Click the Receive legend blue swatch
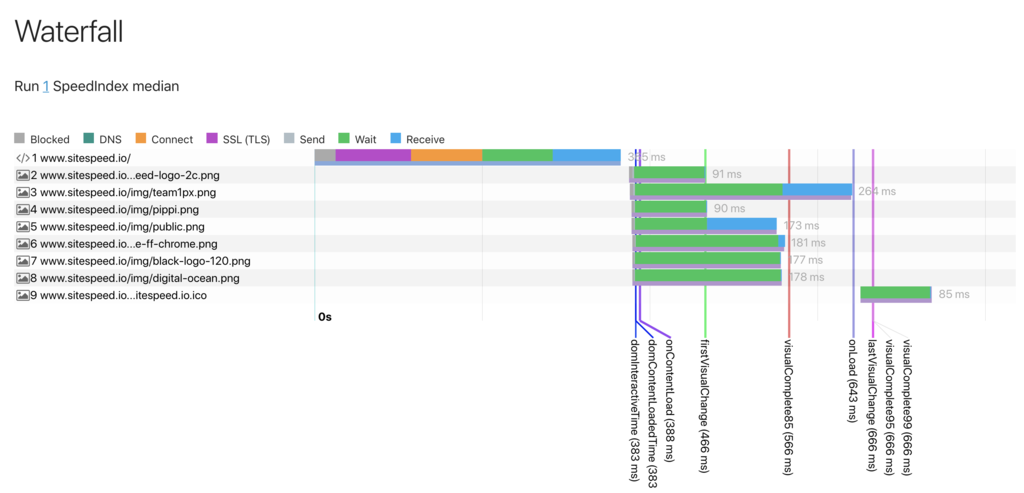 pos(395,138)
